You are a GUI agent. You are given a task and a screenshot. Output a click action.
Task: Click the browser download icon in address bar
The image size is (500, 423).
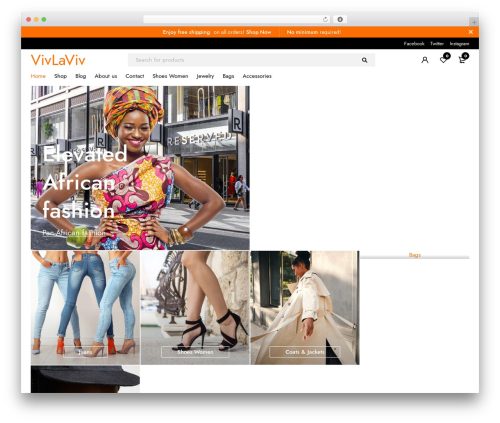coord(340,19)
